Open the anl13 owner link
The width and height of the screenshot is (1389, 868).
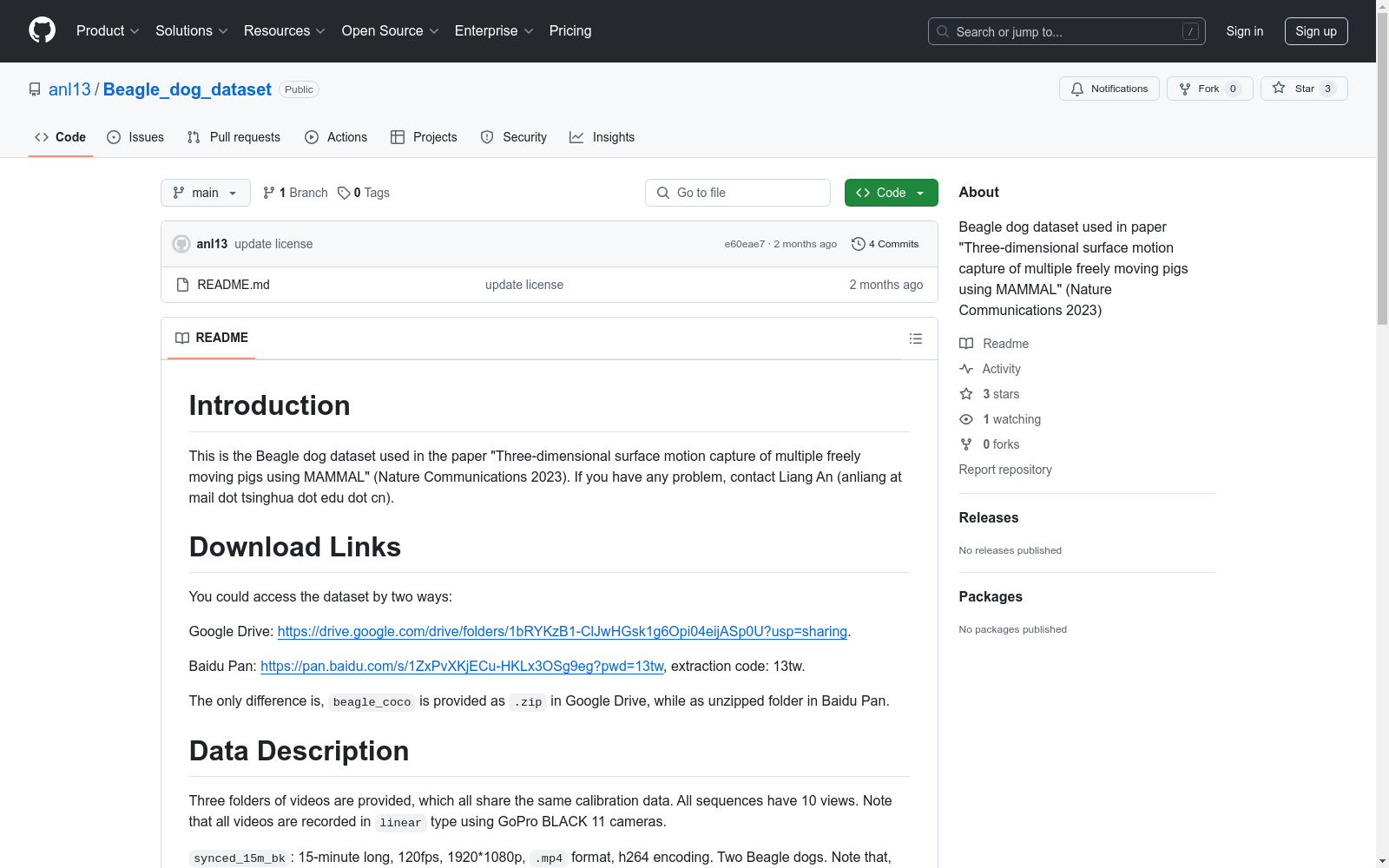tap(69, 89)
